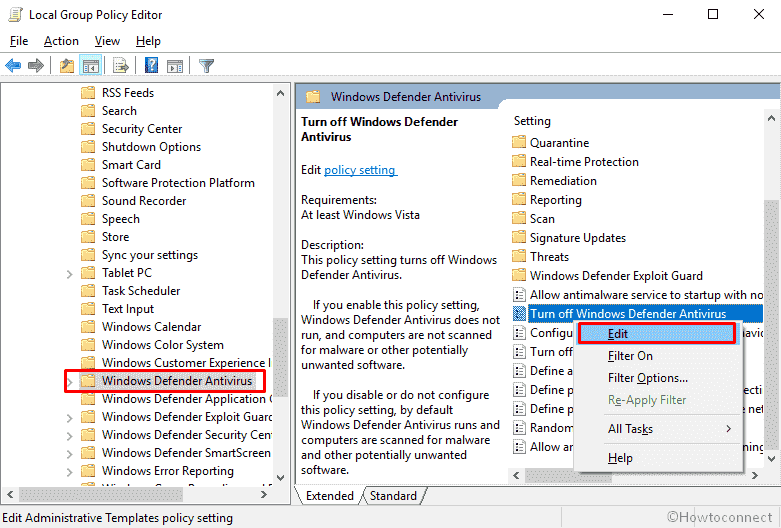The height and width of the screenshot is (528, 781).
Task: Click the Smart Card folder icon
Action: point(88,164)
